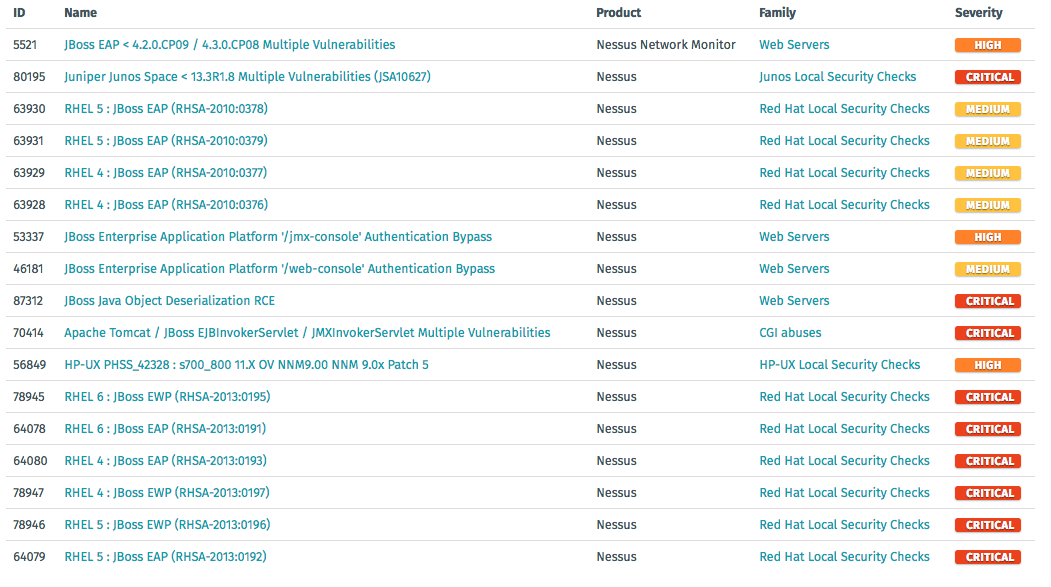Click the Severity column header
Image resolution: width=1051 pixels, height=587 pixels.
pyautogui.click(x=979, y=13)
